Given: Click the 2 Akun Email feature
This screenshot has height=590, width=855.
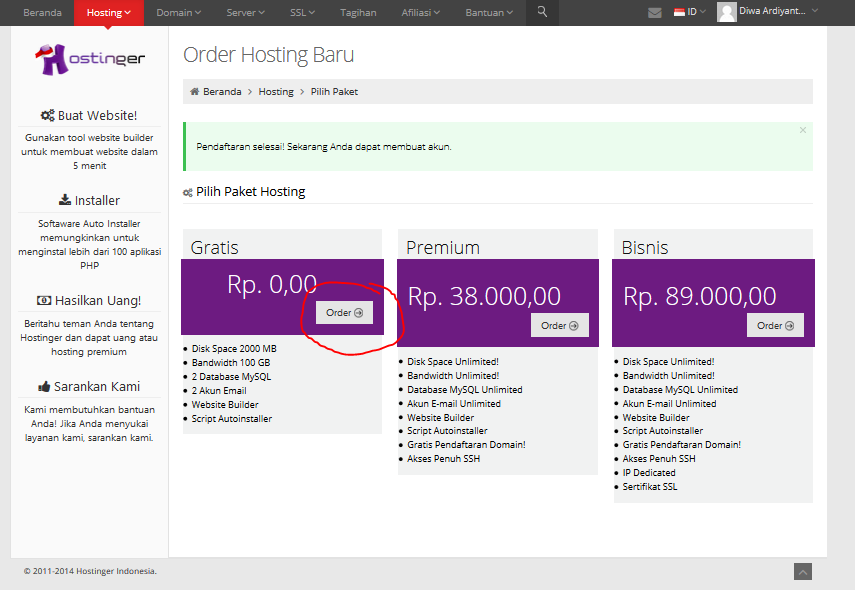Looking at the screenshot, I should (219, 390).
